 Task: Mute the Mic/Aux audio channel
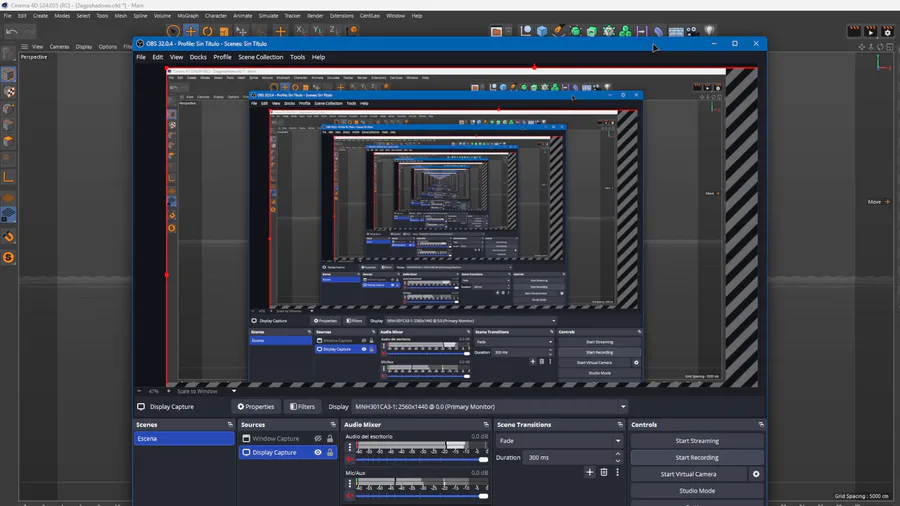[x=350, y=496]
